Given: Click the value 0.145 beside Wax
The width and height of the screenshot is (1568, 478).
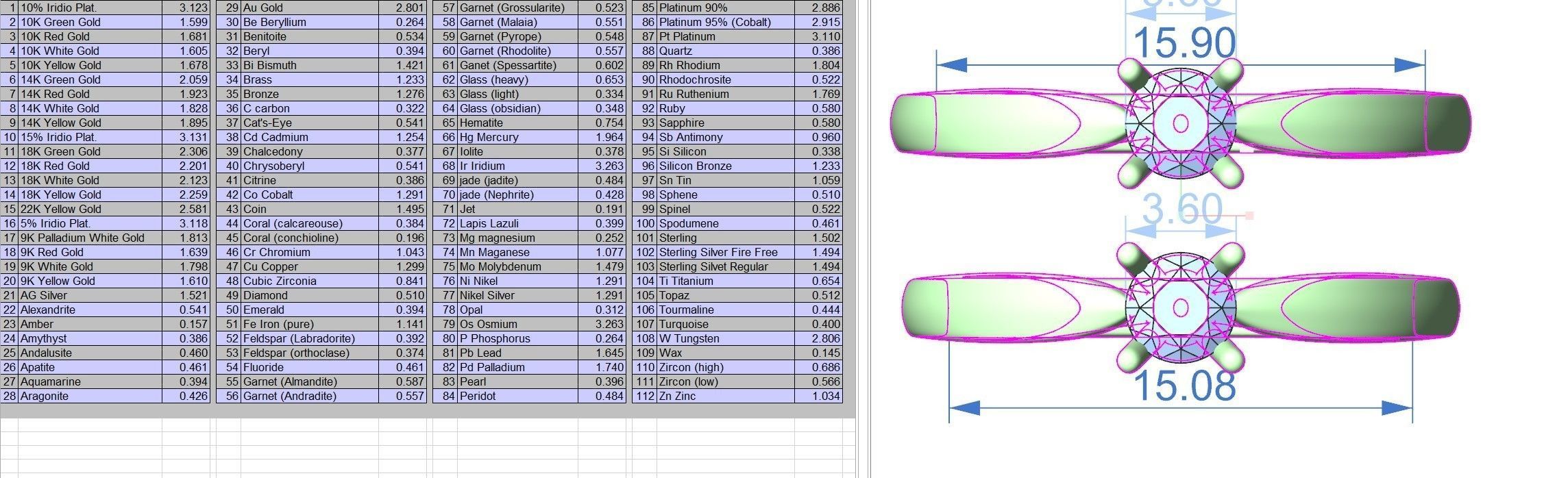Looking at the screenshot, I should coord(818,353).
